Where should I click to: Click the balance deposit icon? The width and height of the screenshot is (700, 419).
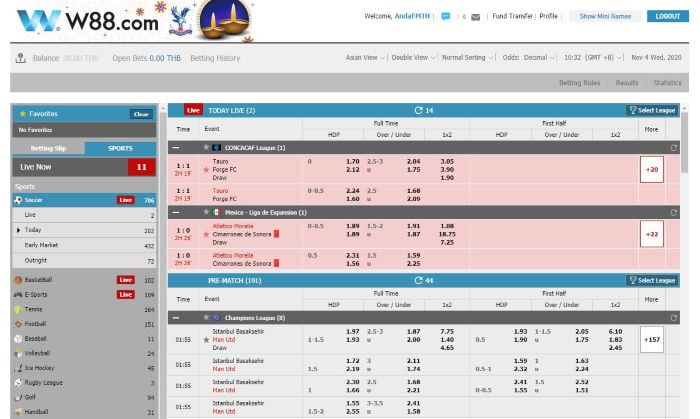21,58
